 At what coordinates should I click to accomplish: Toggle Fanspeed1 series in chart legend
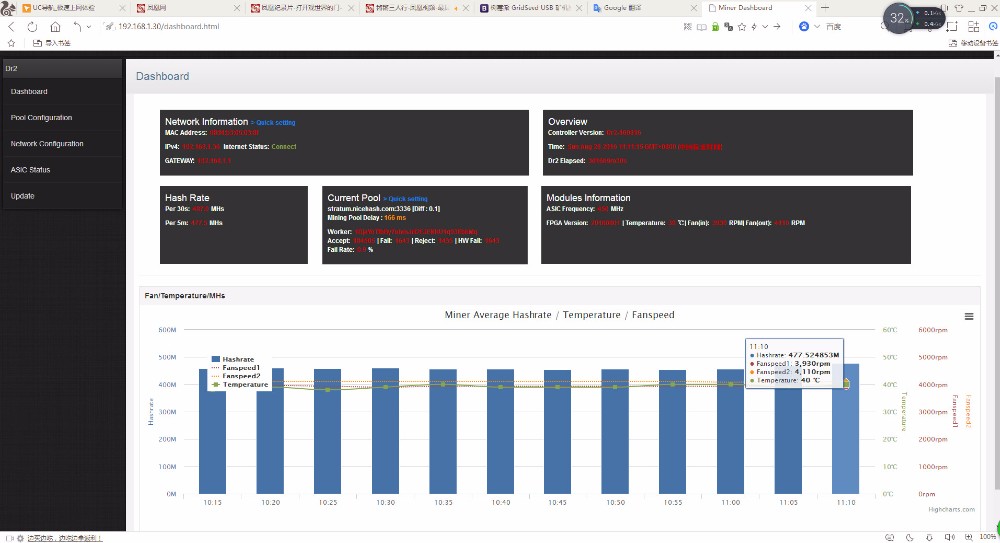[240, 367]
